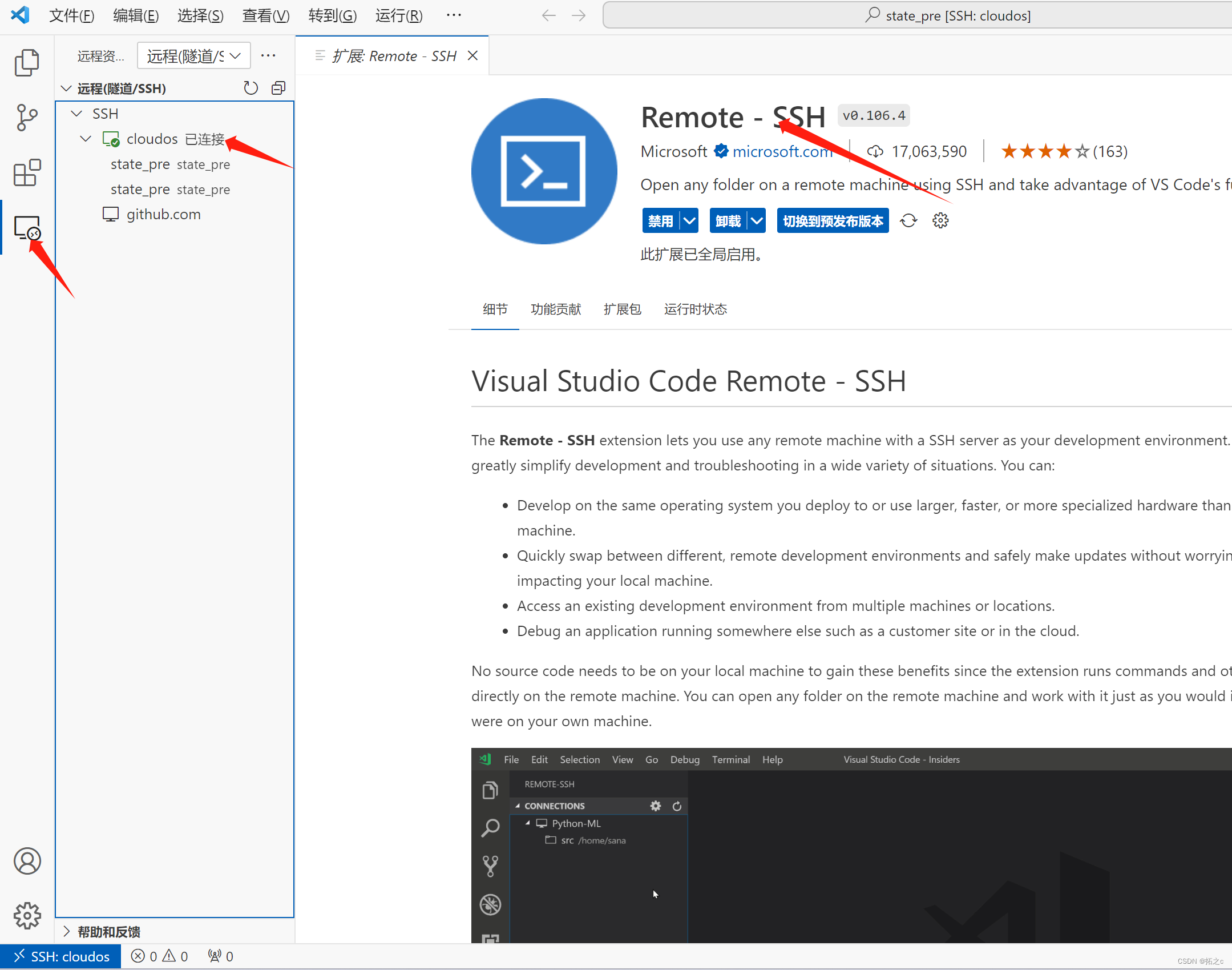This screenshot has width=1232, height=970.
Task: Open the 查看(V) menu
Action: (266, 15)
